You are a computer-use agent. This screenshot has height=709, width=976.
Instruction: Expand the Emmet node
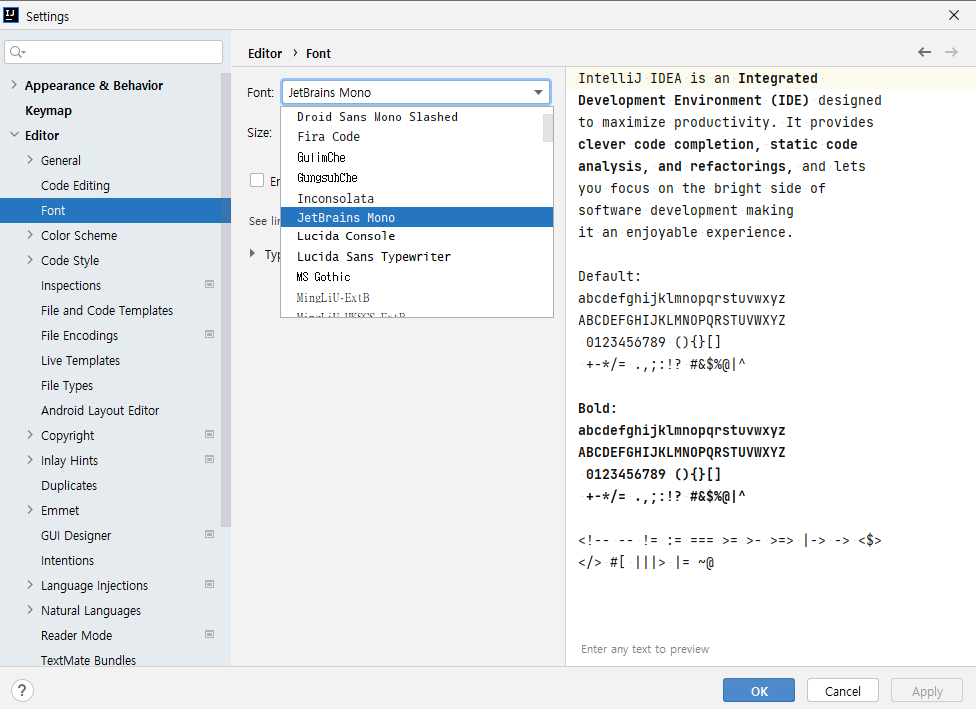coord(30,510)
